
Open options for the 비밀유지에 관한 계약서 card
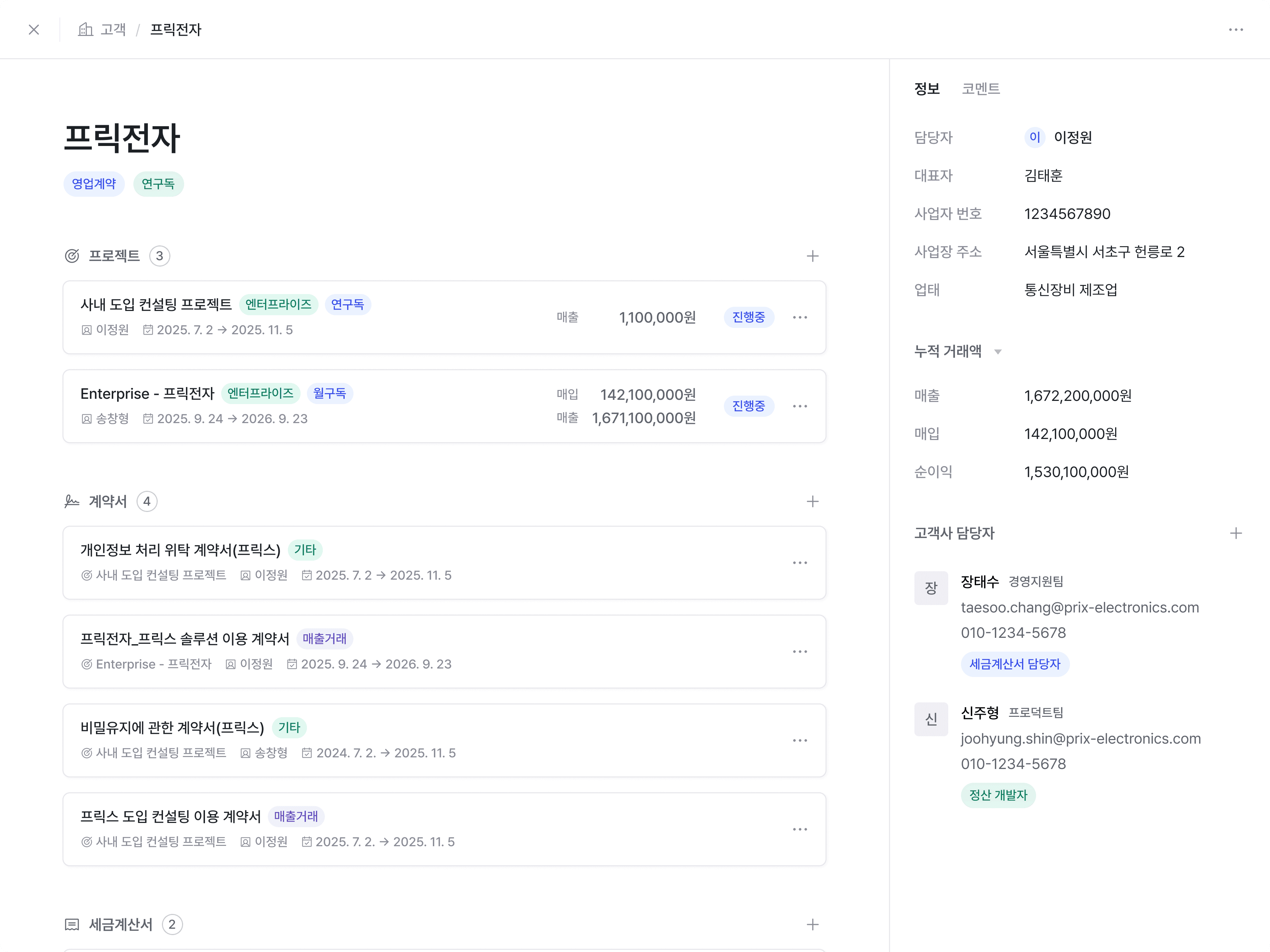click(x=800, y=741)
